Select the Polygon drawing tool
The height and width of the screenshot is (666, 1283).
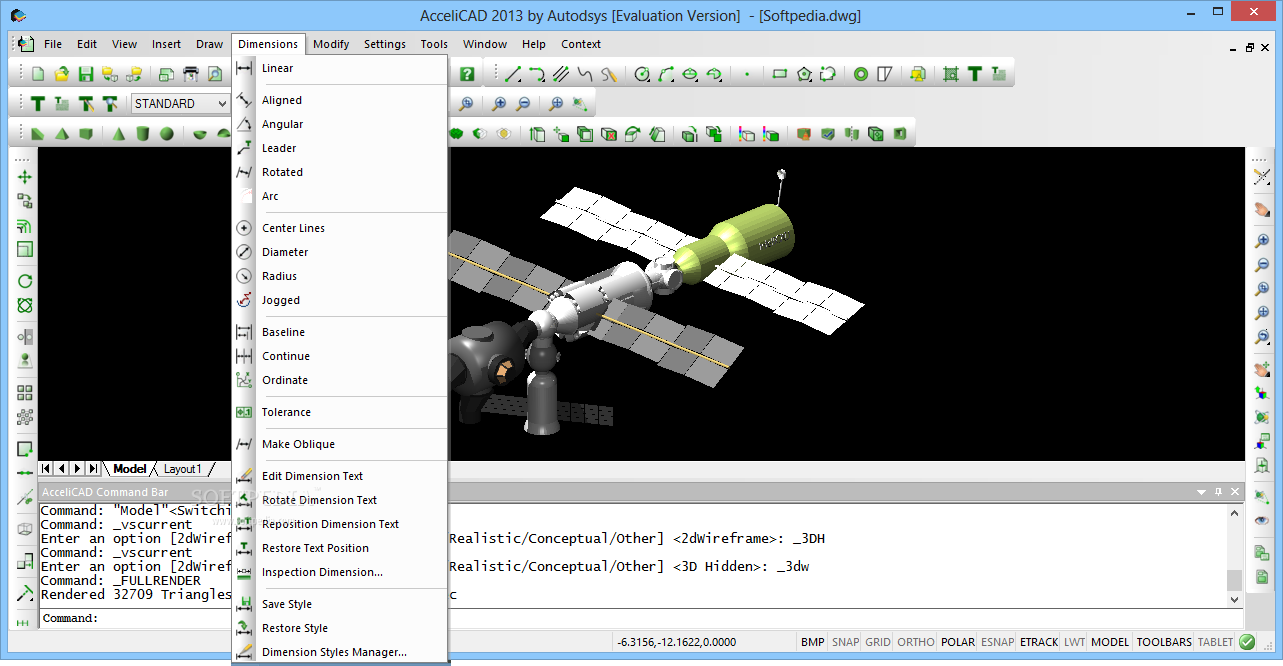(804, 74)
